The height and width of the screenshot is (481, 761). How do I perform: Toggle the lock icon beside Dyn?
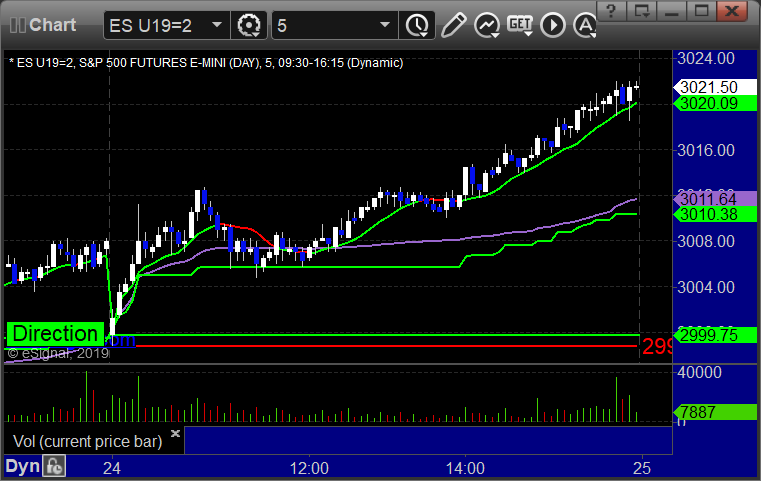pos(54,466)
